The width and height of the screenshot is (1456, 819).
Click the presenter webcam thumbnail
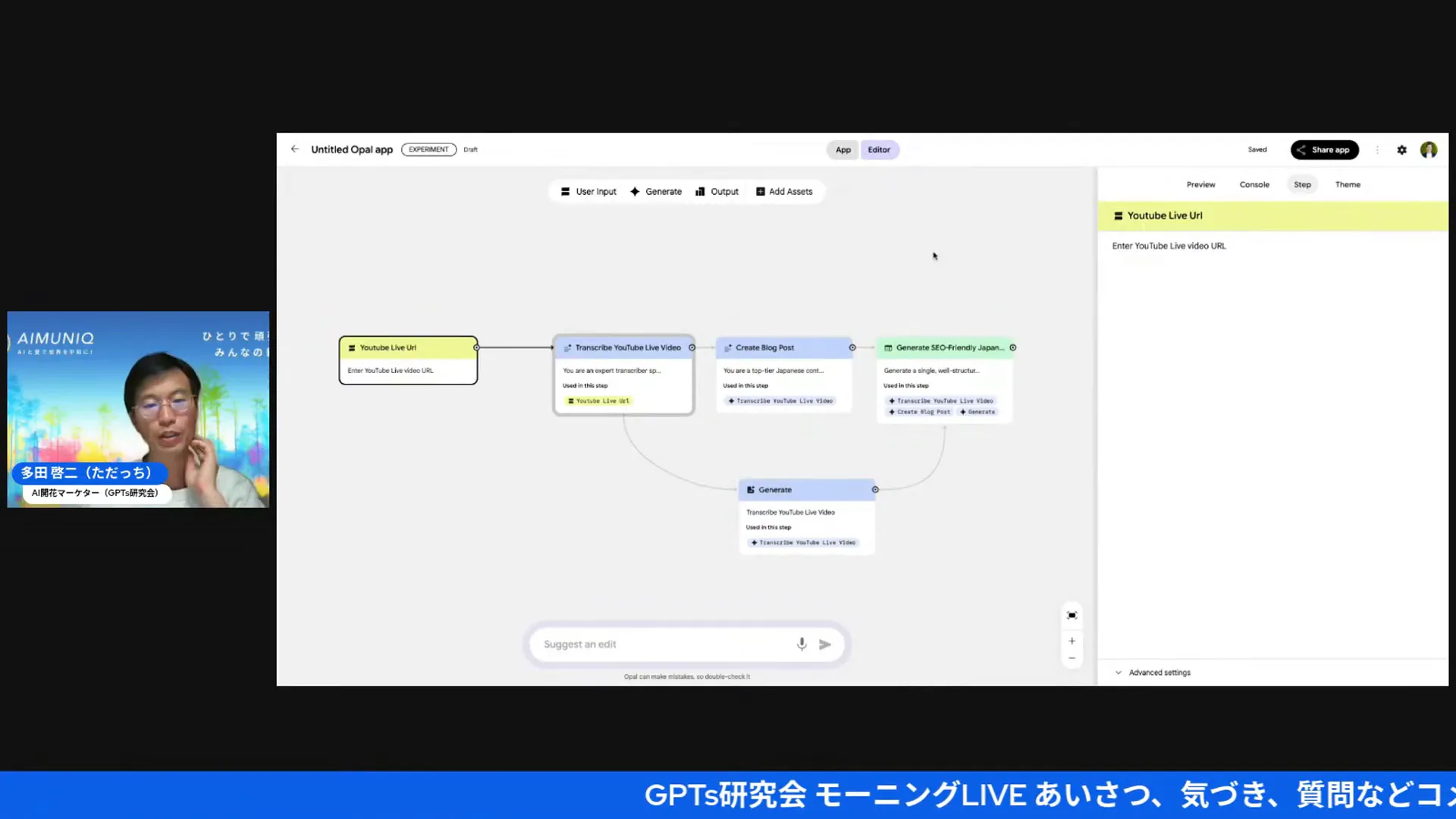pos(138,409)
